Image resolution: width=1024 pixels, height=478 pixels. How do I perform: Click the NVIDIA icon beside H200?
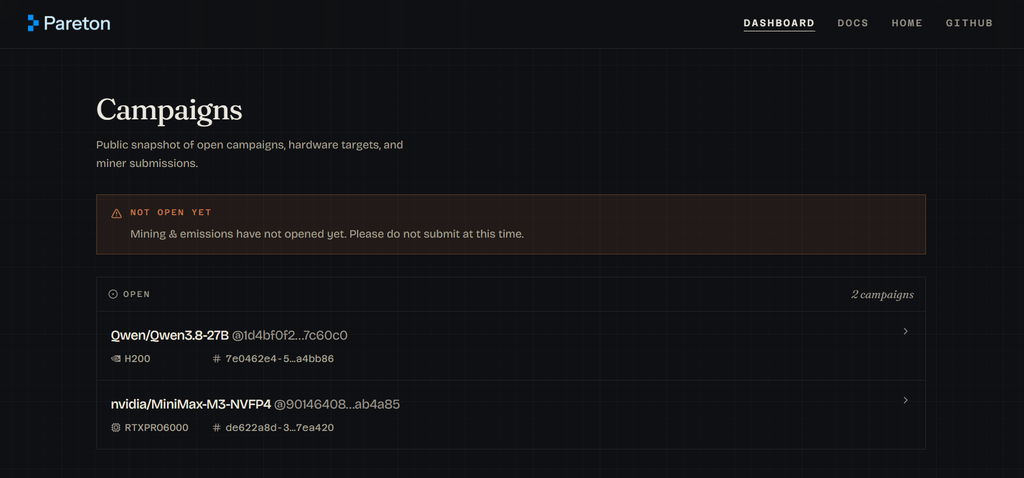tap(116, 358)
